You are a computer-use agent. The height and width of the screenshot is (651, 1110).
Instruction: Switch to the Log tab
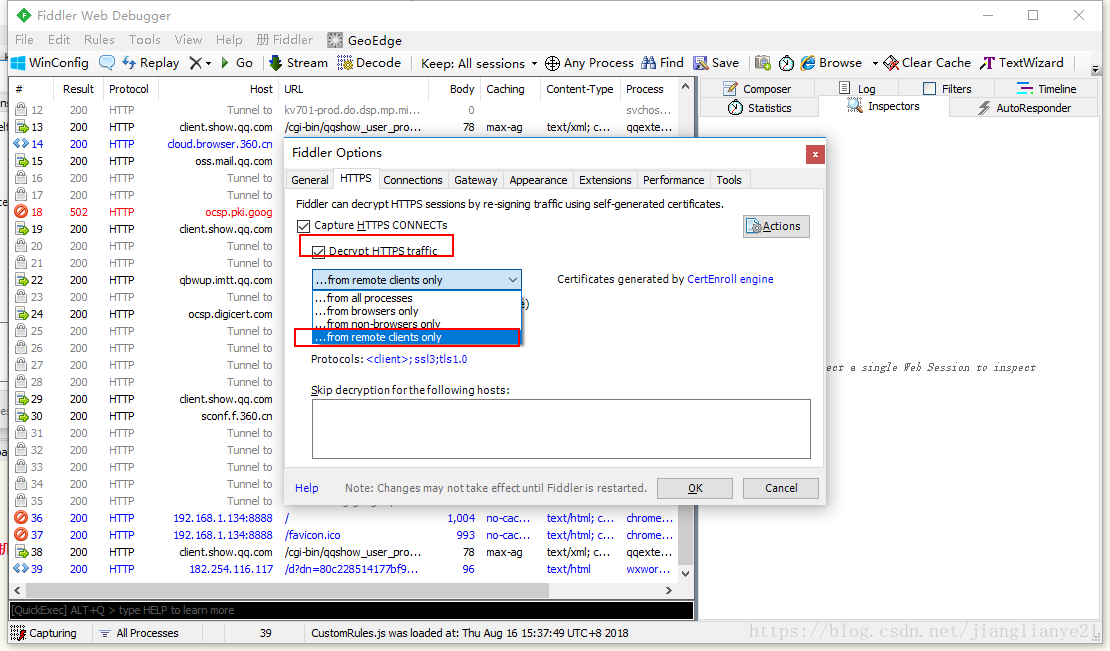point(857,88)
